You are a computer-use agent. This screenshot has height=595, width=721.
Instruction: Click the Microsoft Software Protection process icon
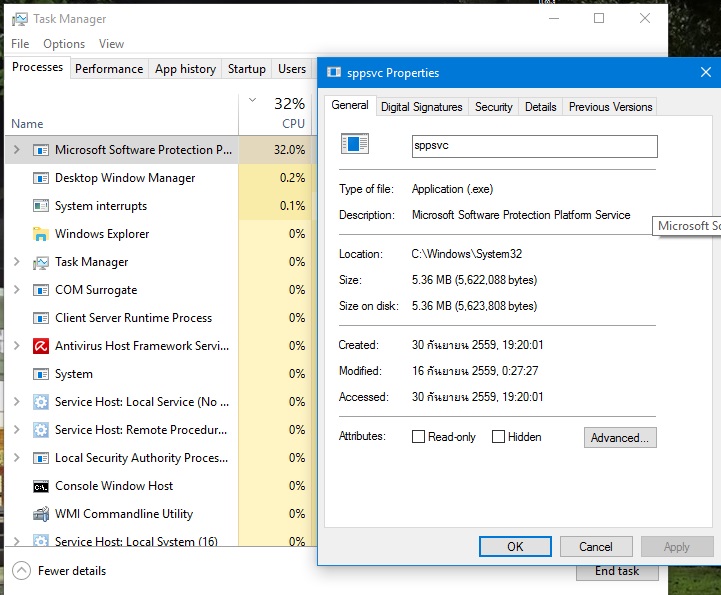tap(41, 150)
